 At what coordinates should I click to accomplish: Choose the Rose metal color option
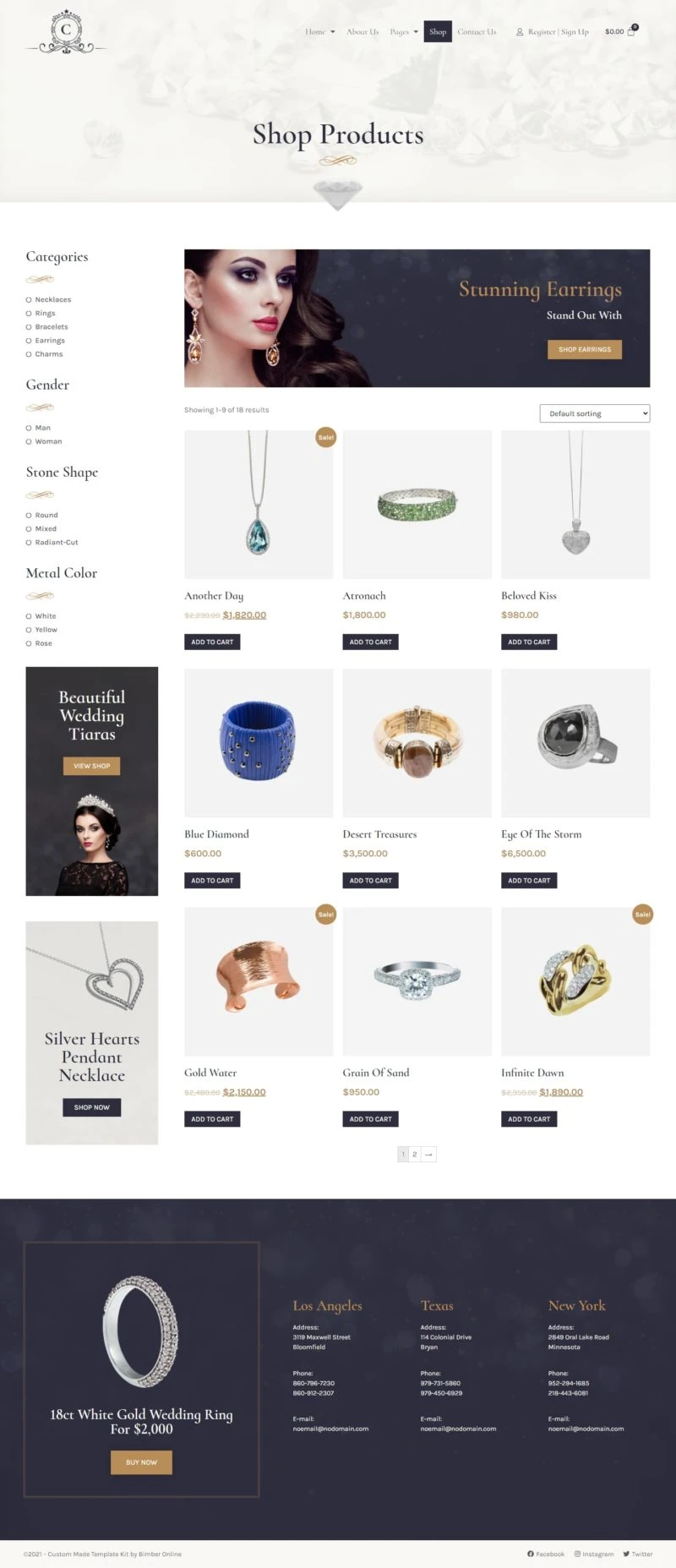[29, 643]
